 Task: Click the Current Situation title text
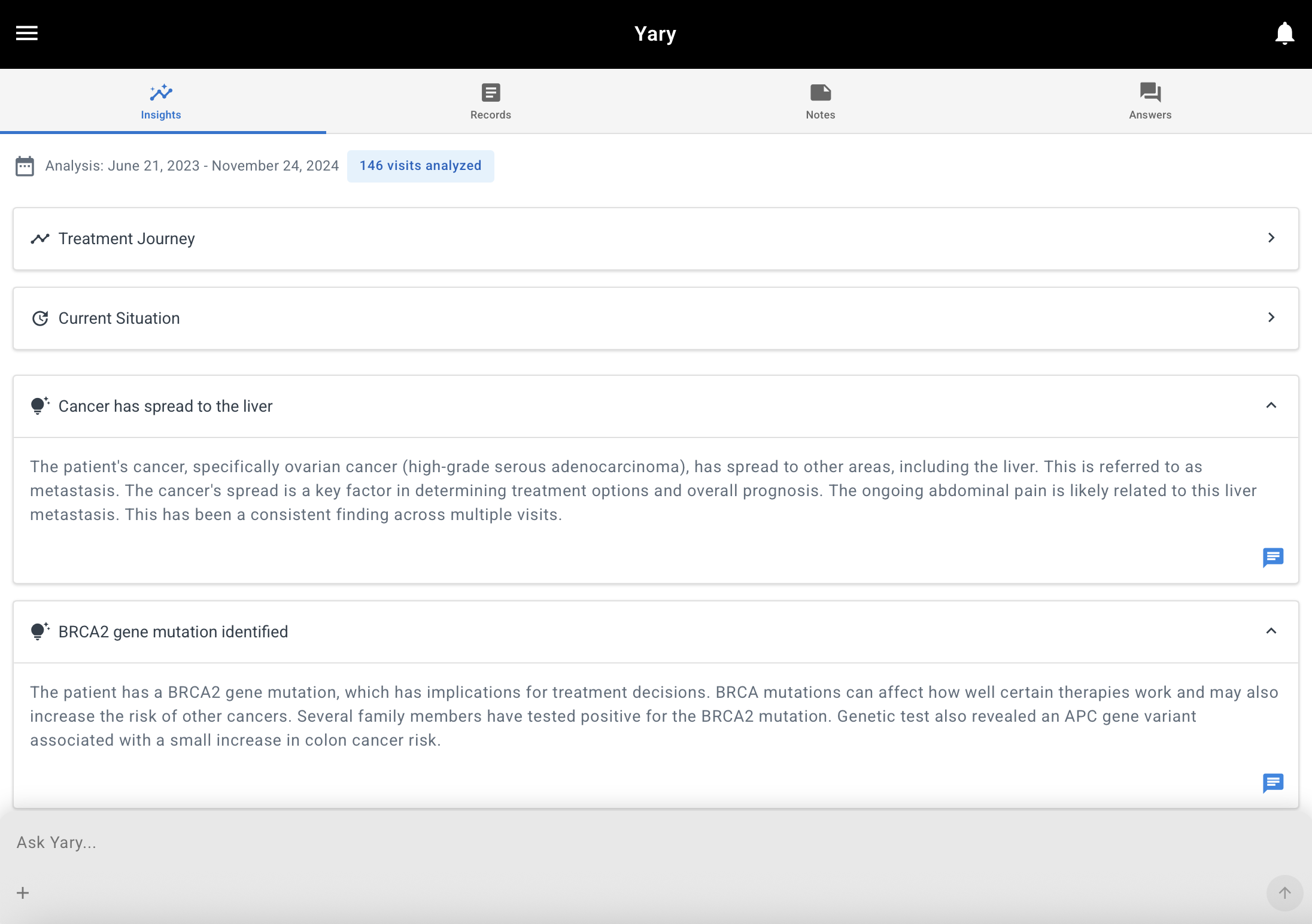(x=119, y=318)
